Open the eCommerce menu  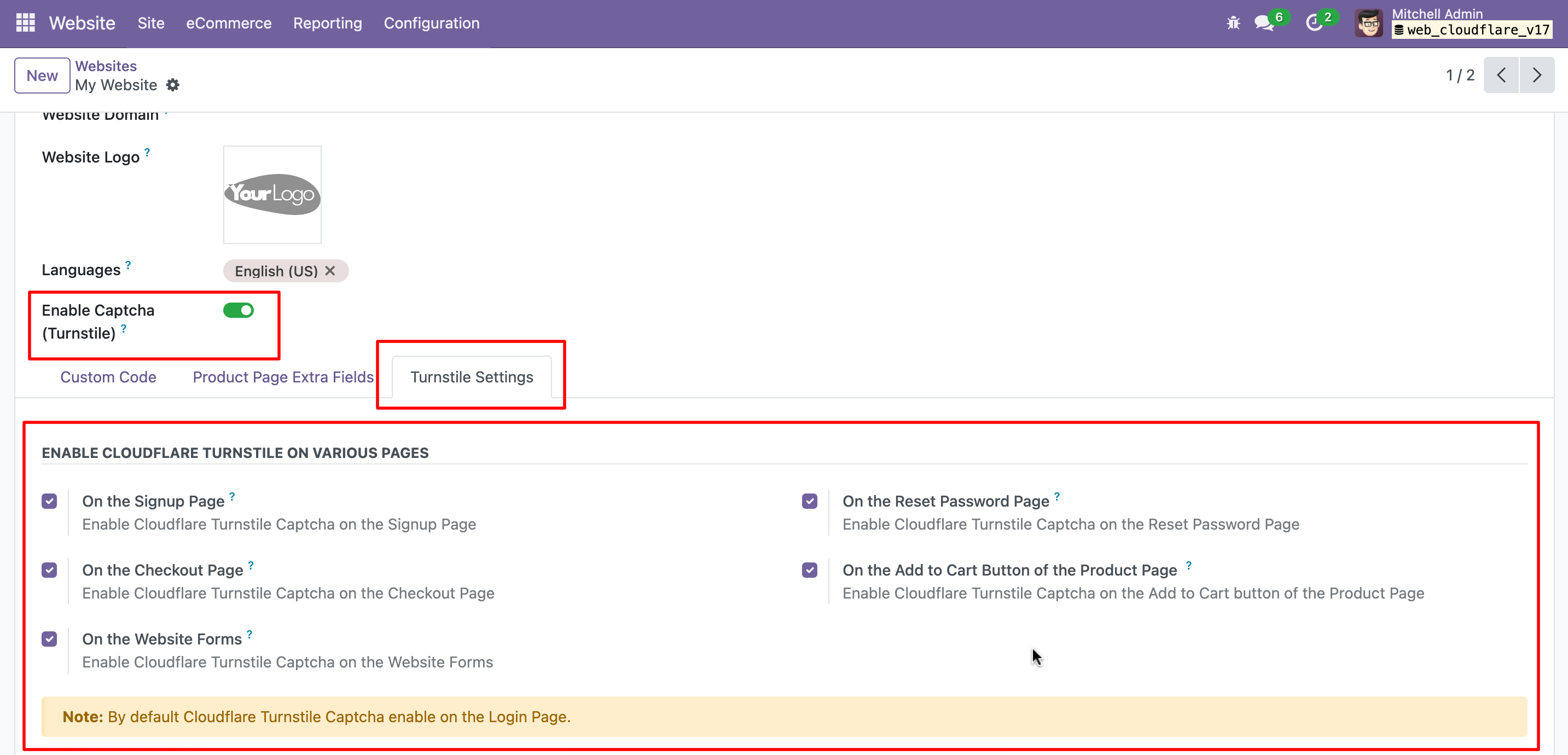coord(229,23)
